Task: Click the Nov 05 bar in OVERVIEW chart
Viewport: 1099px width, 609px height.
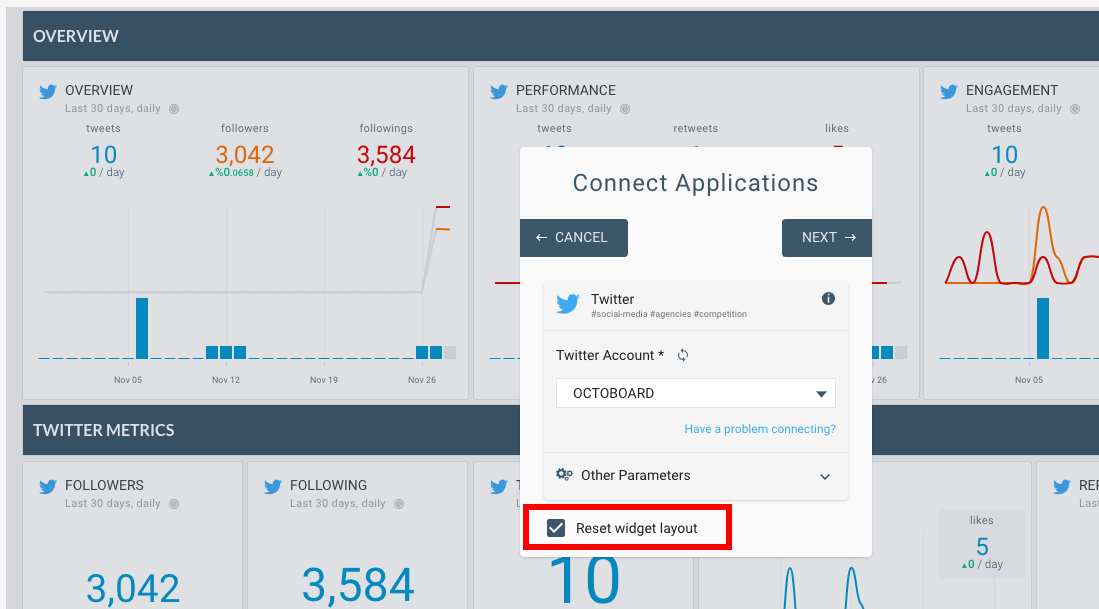Action: pyautogui.click(x=142, y=329)
